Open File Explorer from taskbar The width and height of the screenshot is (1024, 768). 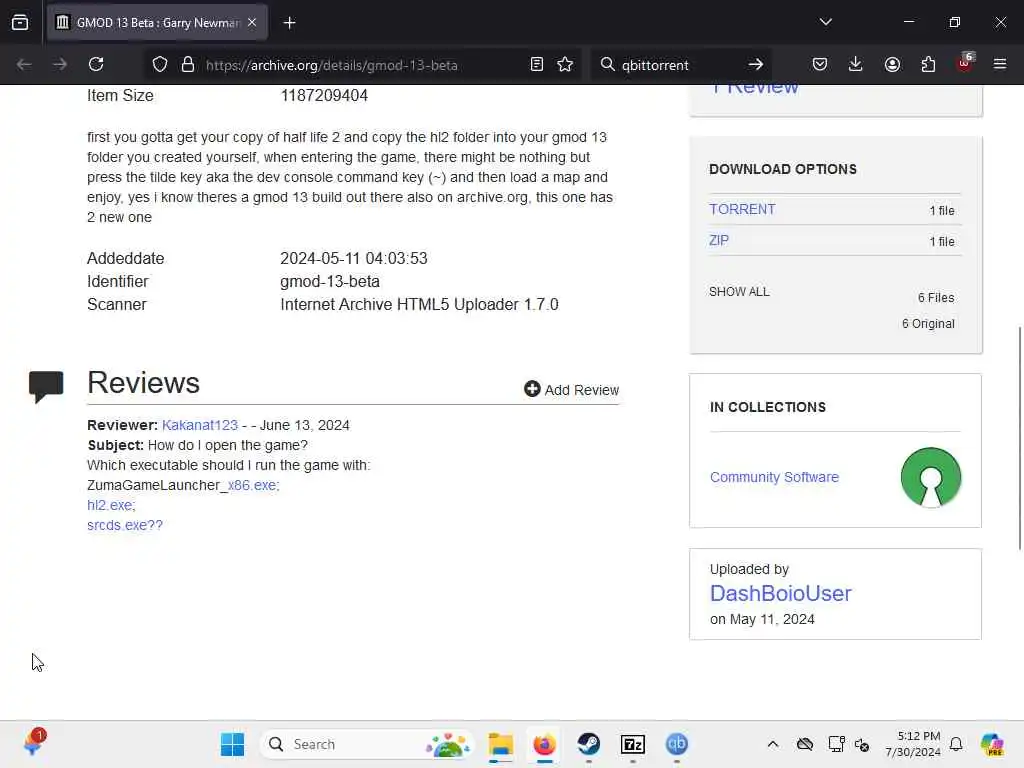tap(501, 744)
